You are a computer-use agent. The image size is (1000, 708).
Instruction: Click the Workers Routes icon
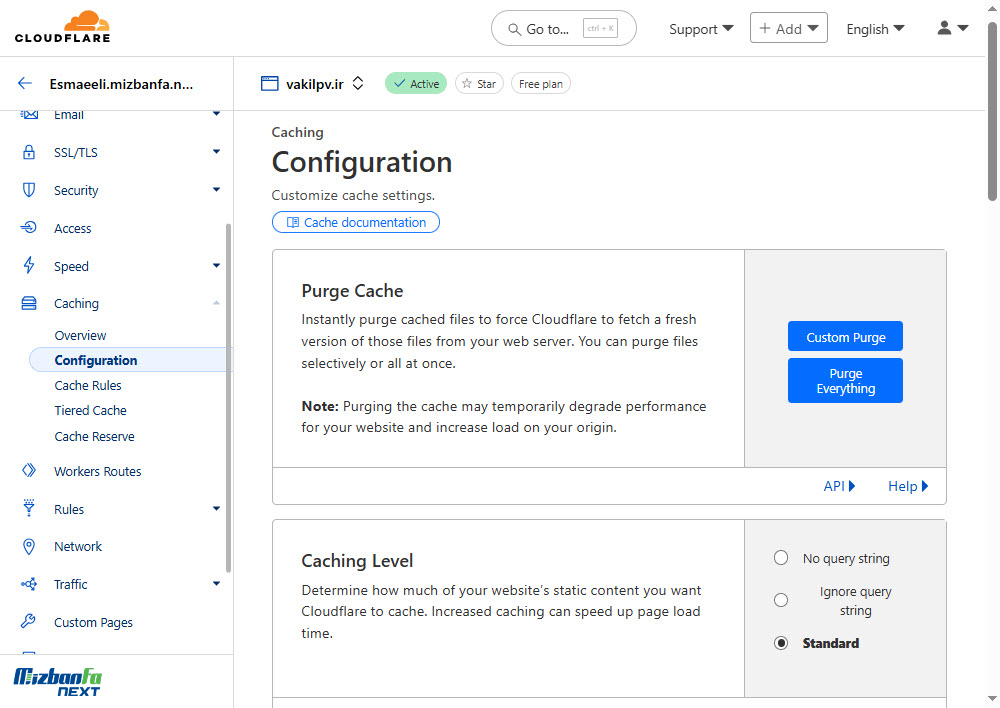click(29, 471)
